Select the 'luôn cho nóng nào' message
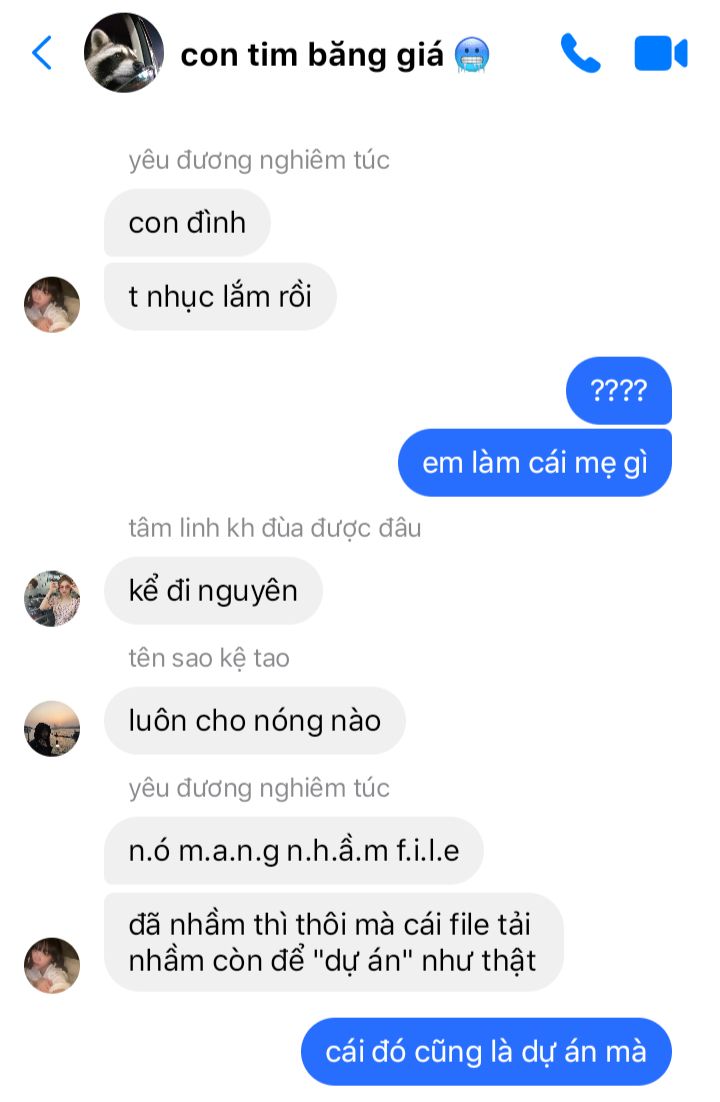This screenshot has width=720, height=1102. click(255, 720)
